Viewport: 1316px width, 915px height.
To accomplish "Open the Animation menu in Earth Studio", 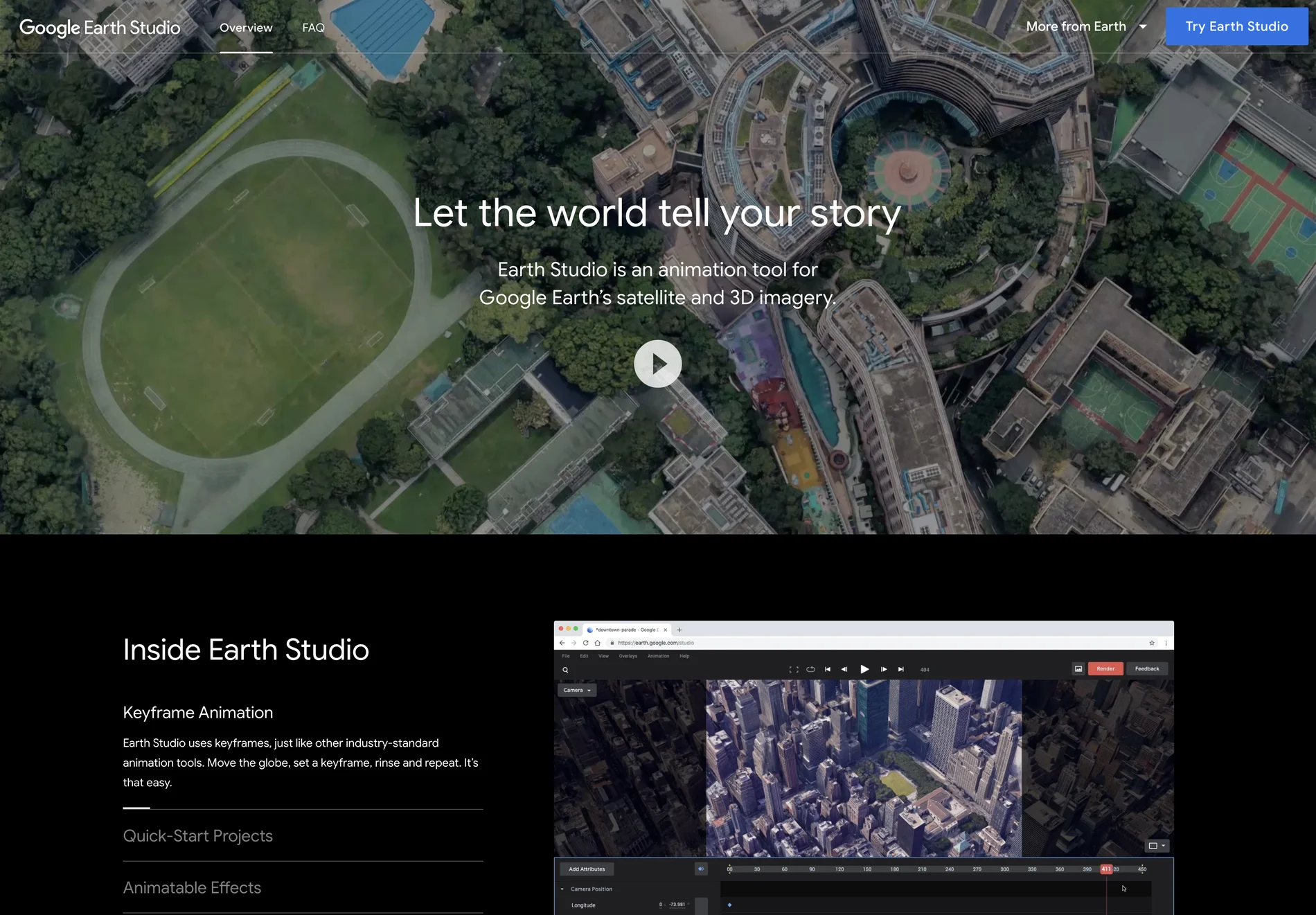I will pyautogui.click(x=658, y=656).
